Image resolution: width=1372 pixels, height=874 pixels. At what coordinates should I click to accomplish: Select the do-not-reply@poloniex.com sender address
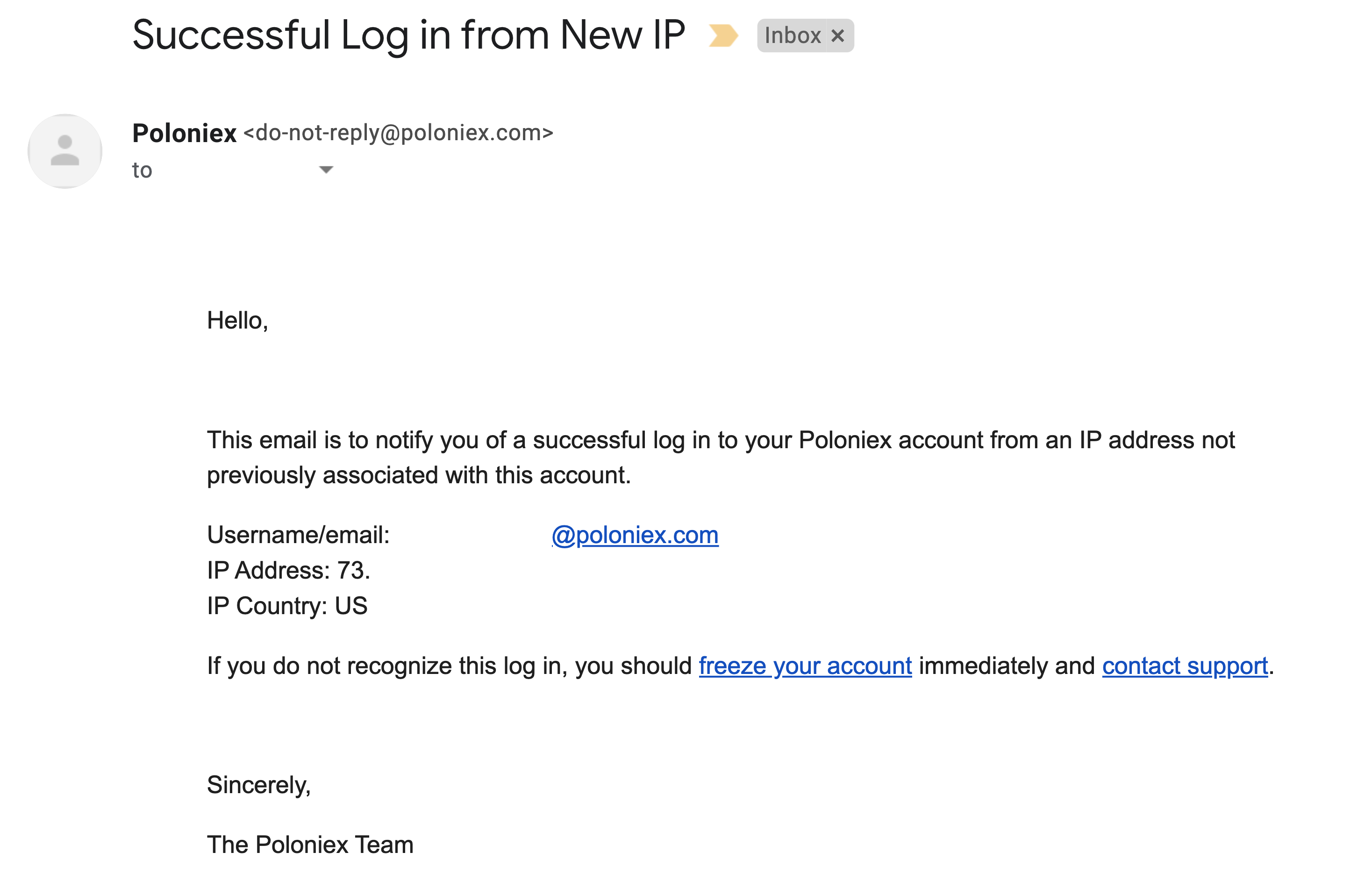(x=398, y=133)
